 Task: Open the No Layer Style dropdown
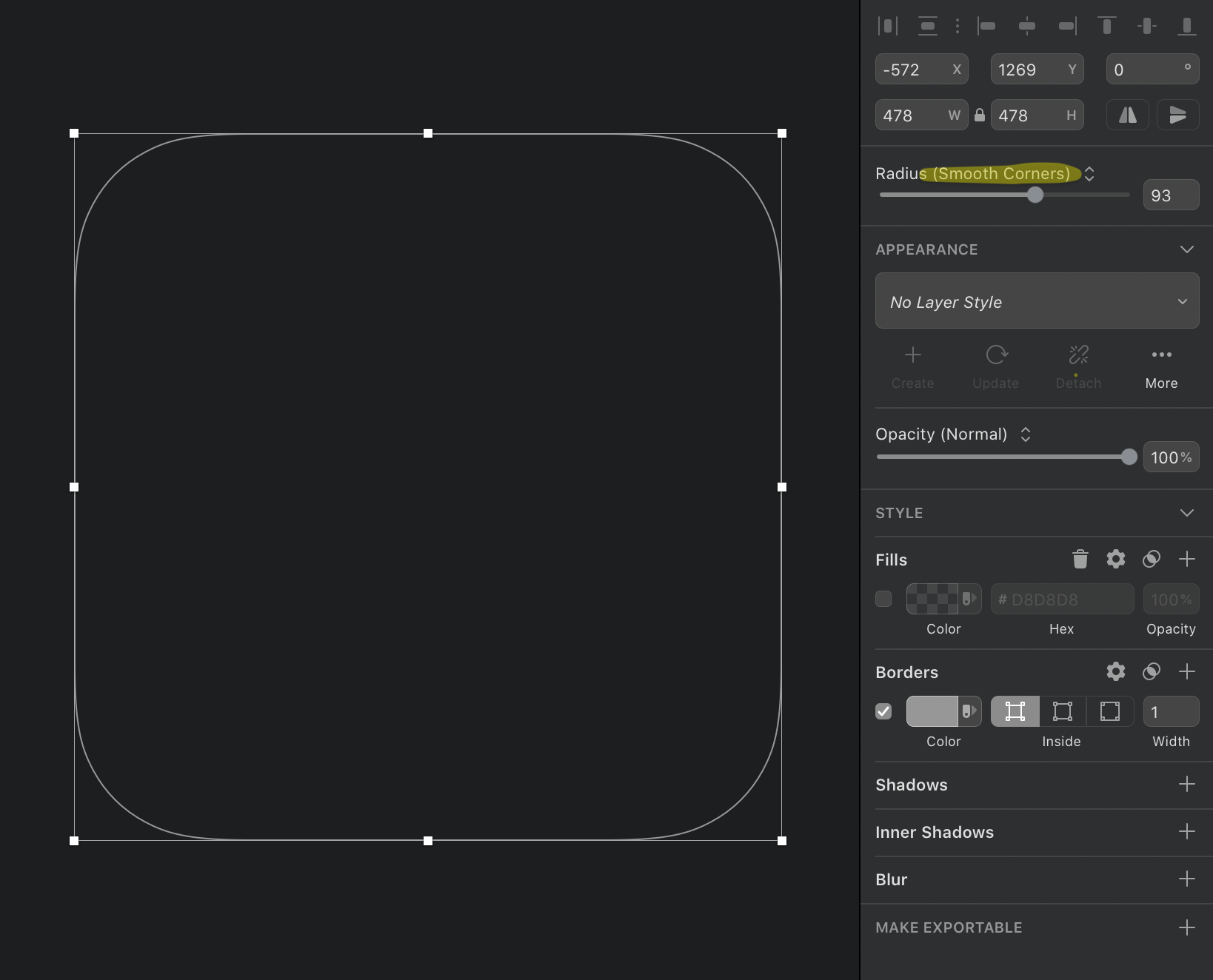[x=1037, y=301]
